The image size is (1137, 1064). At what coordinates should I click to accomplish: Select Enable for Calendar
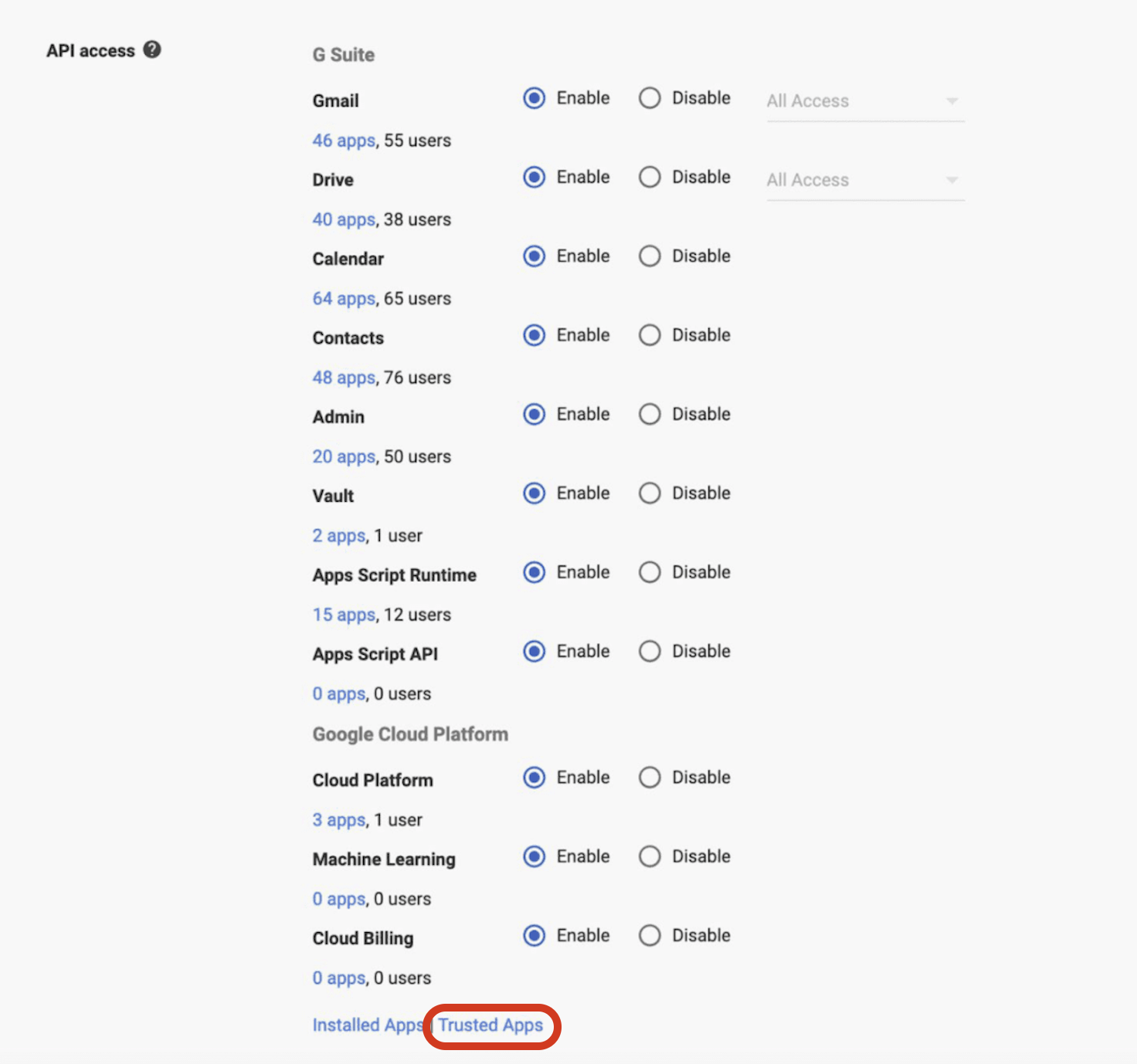pyautogui.click(x=534, y=256)
